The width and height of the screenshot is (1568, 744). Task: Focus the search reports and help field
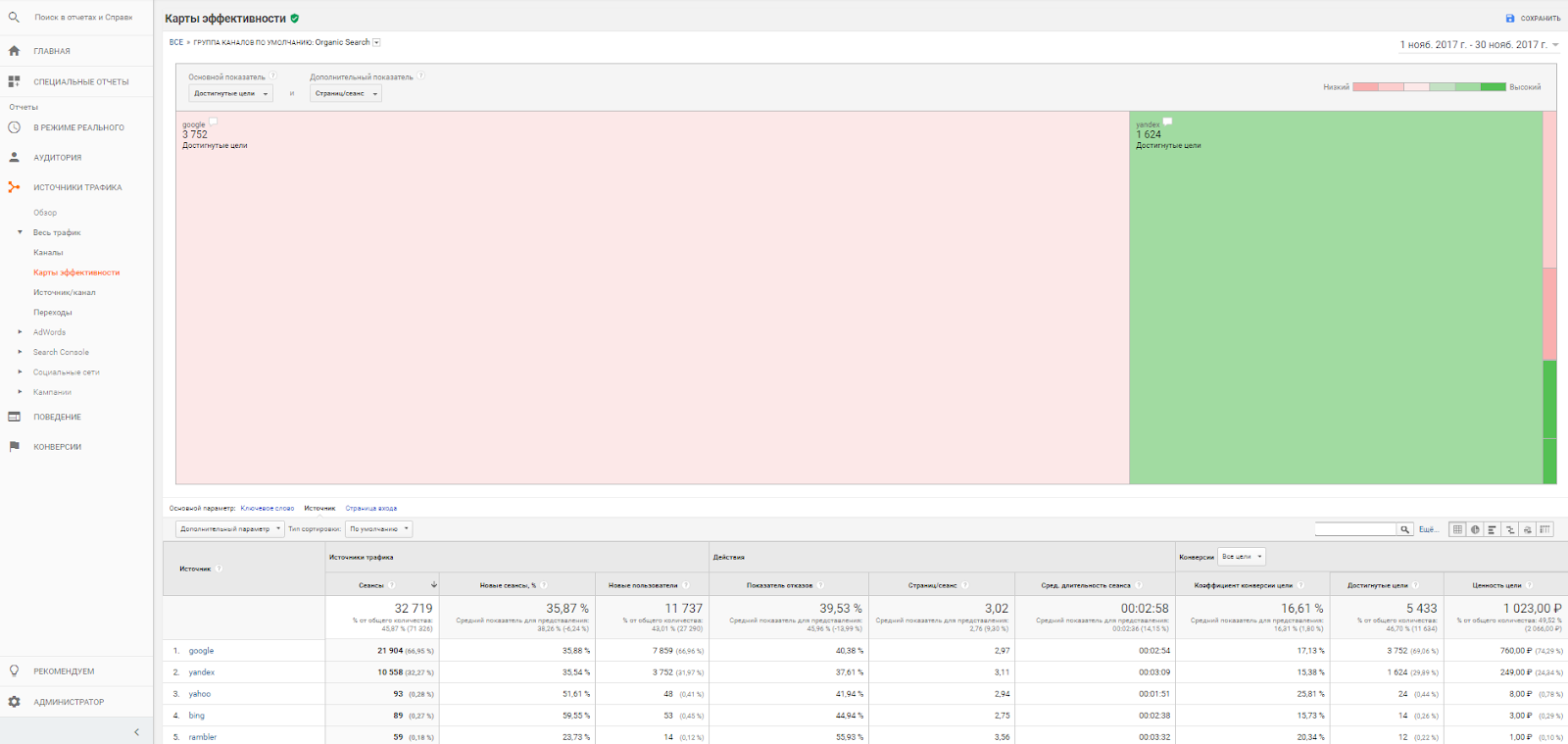(83, 17)
